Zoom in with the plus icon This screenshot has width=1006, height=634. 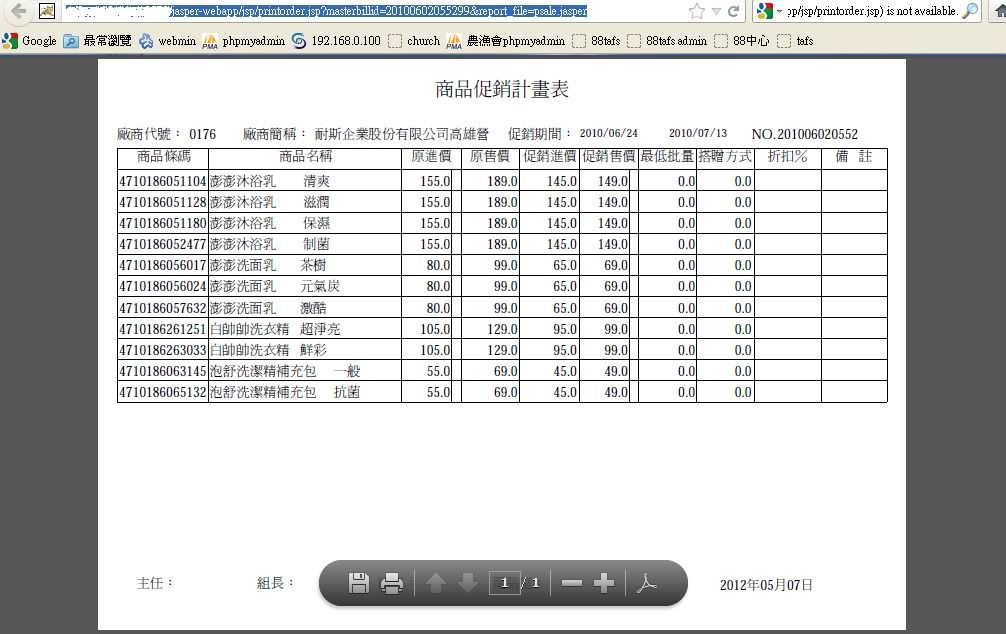click(604, 583)
